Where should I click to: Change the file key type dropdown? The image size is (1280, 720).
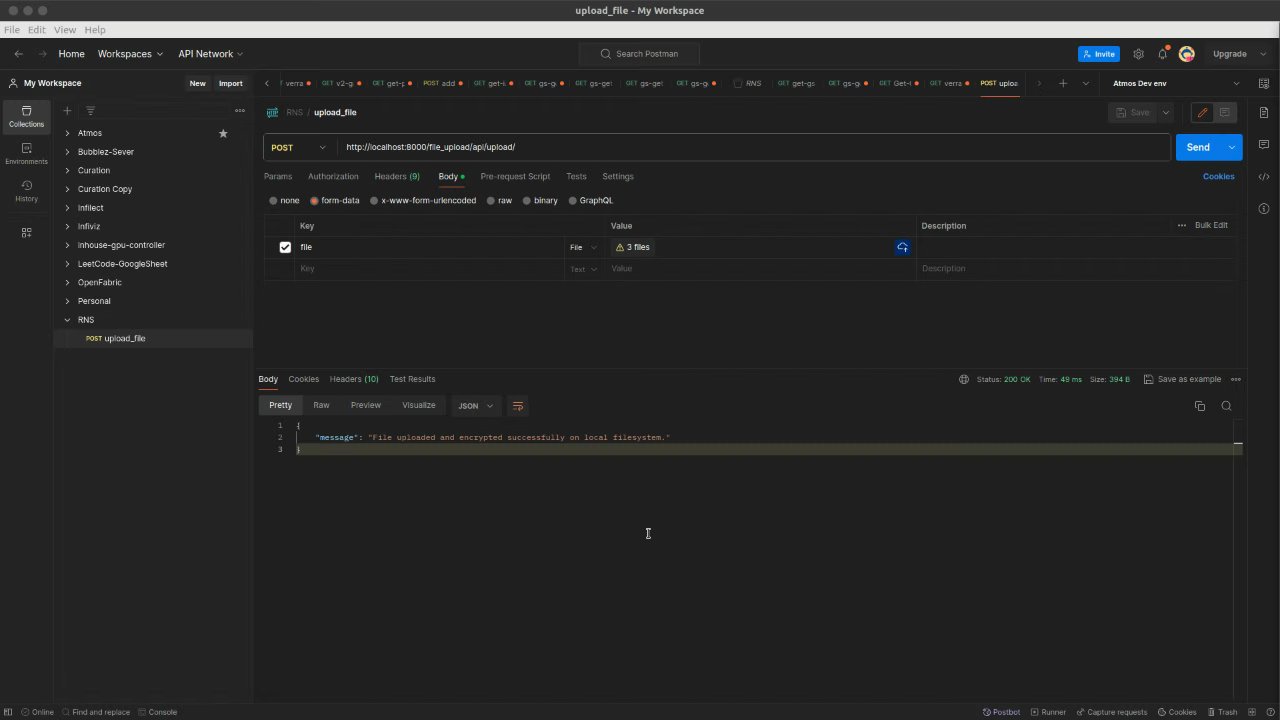click(583, 247)
